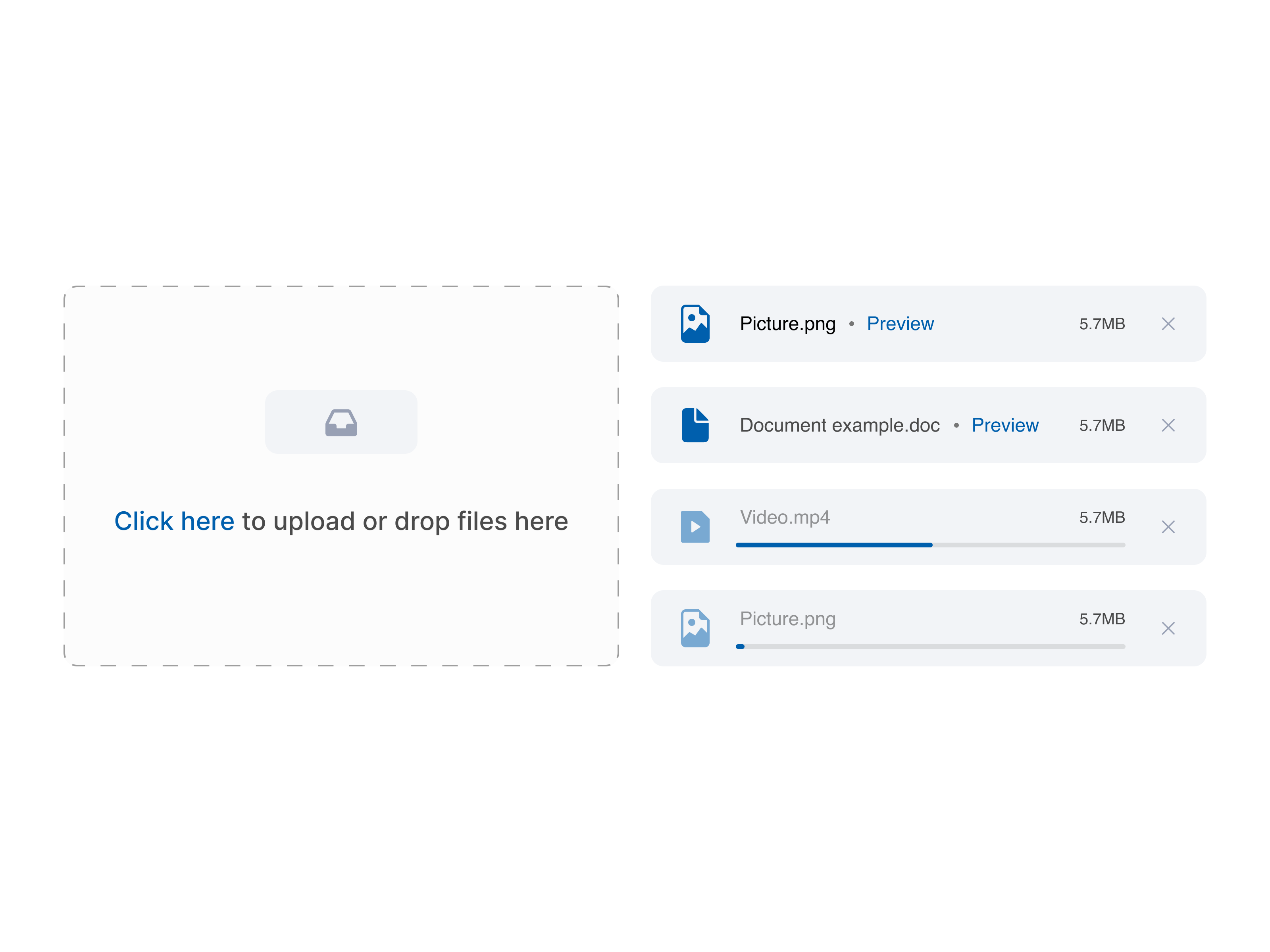Click the 5.7MB size of Document example.doc
This screenshot has height=952, width=1270.
[1102, 425]
